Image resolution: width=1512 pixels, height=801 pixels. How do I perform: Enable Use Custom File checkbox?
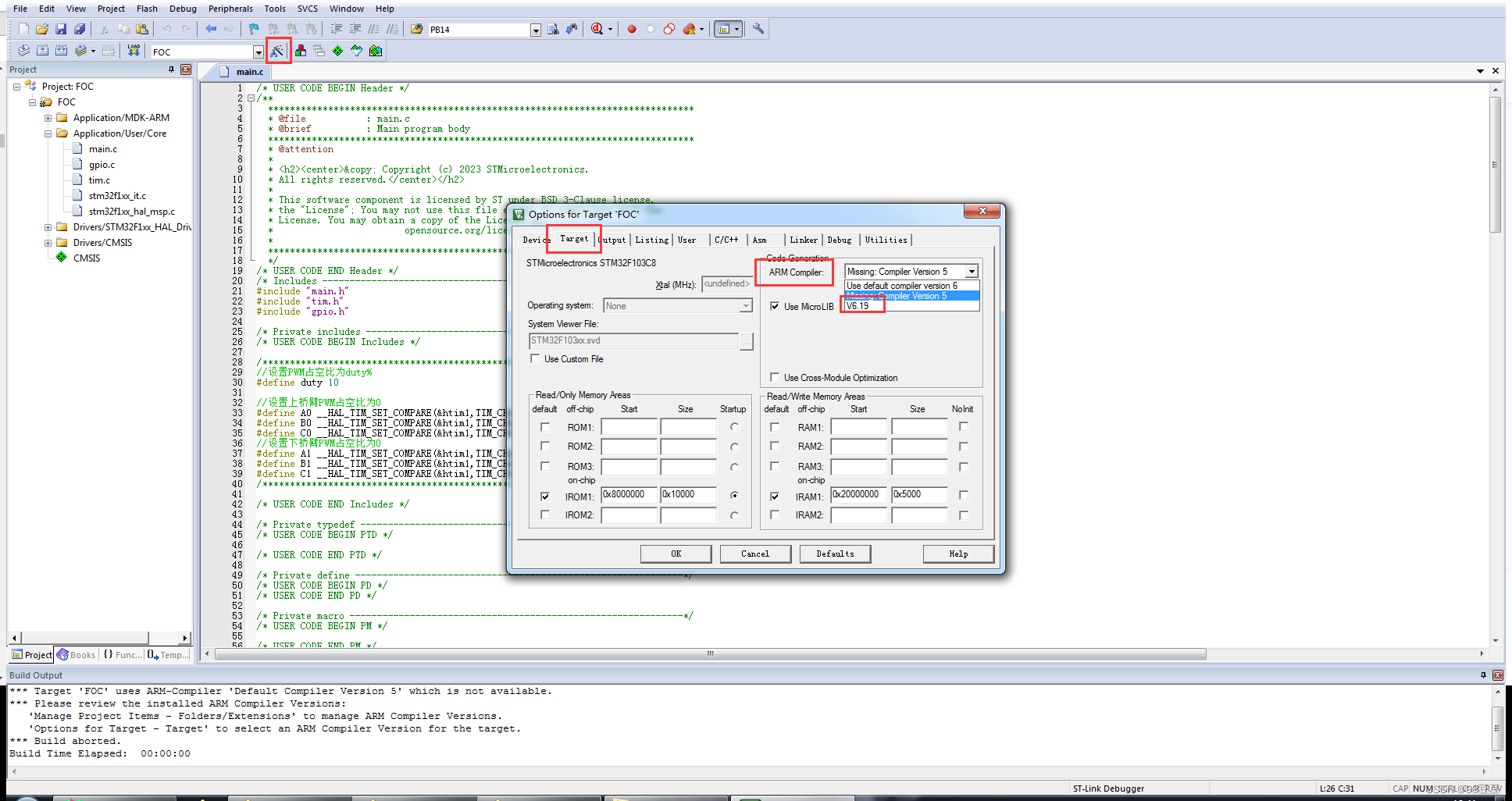(535, 358)
